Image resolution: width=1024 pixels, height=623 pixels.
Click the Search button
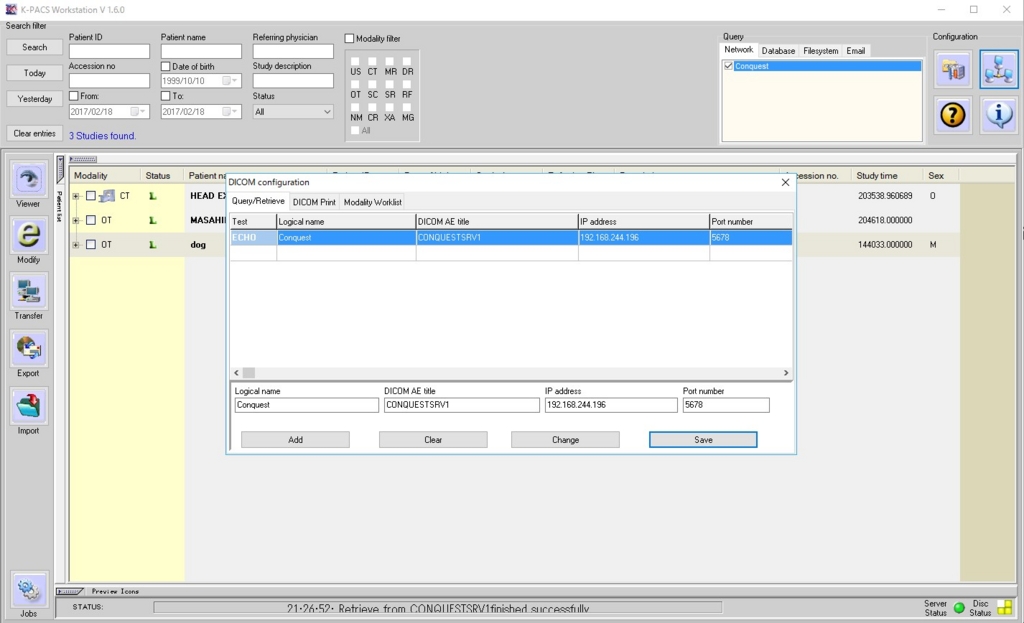tap(35, 47)
